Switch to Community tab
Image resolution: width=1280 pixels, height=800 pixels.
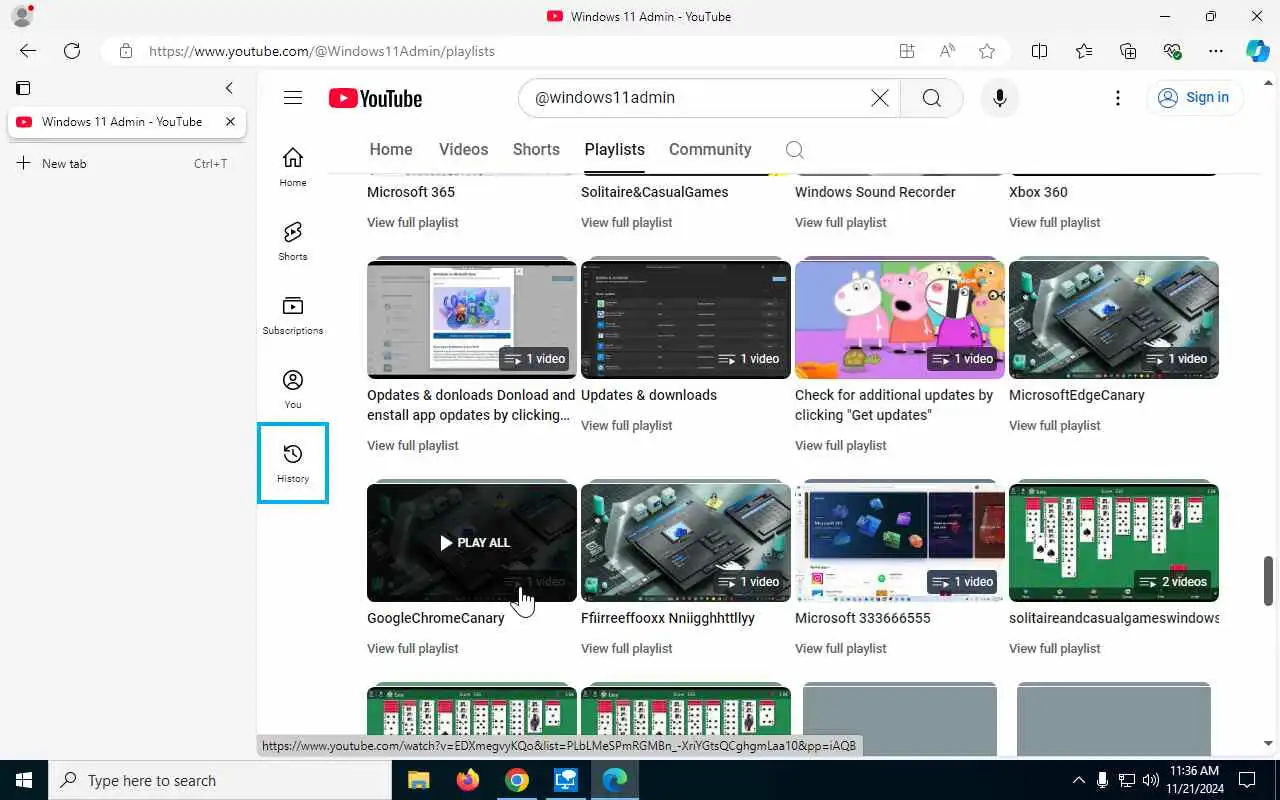point(710,150)
